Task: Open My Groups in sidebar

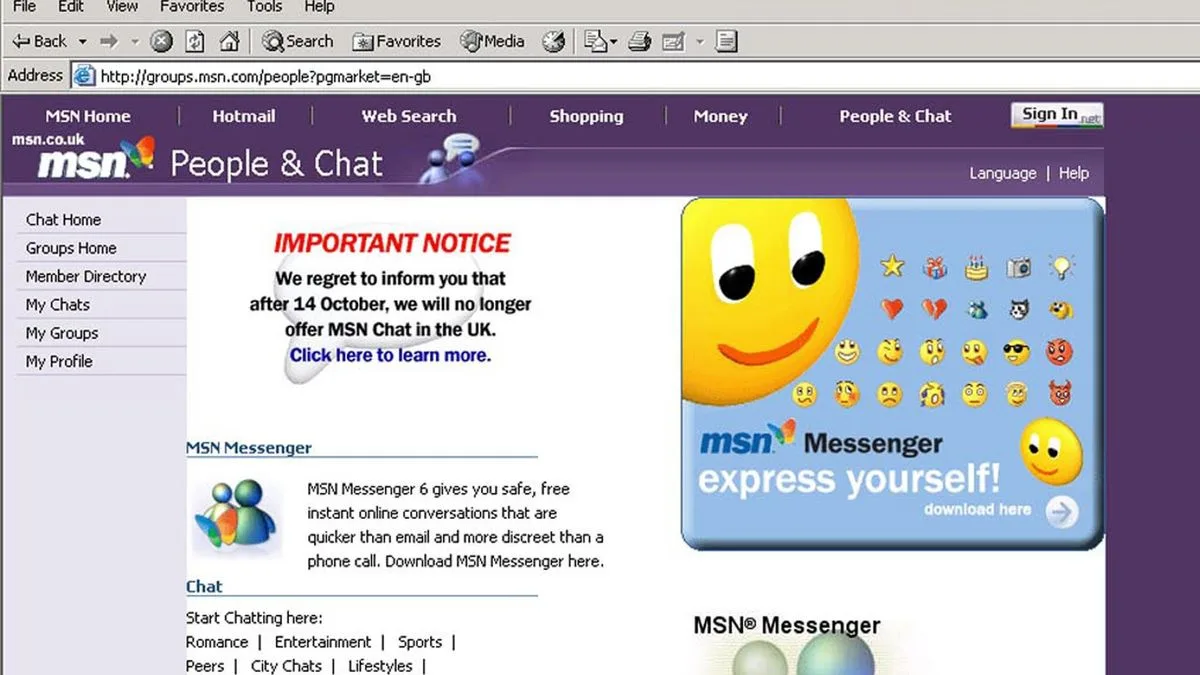Action: (62, 333)
